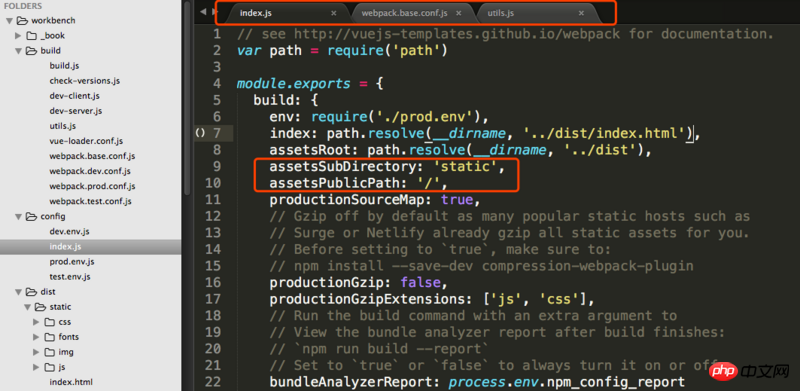The width and height of the screenshot is (800, 391).
Task: Collapse the static folder triangle
Action: click(x=28, y=307)
